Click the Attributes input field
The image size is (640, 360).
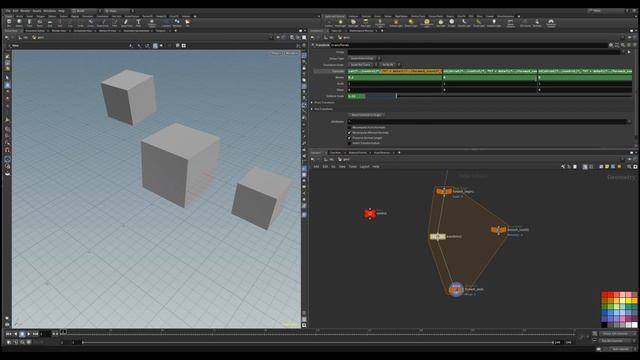(x=487, y=121)
